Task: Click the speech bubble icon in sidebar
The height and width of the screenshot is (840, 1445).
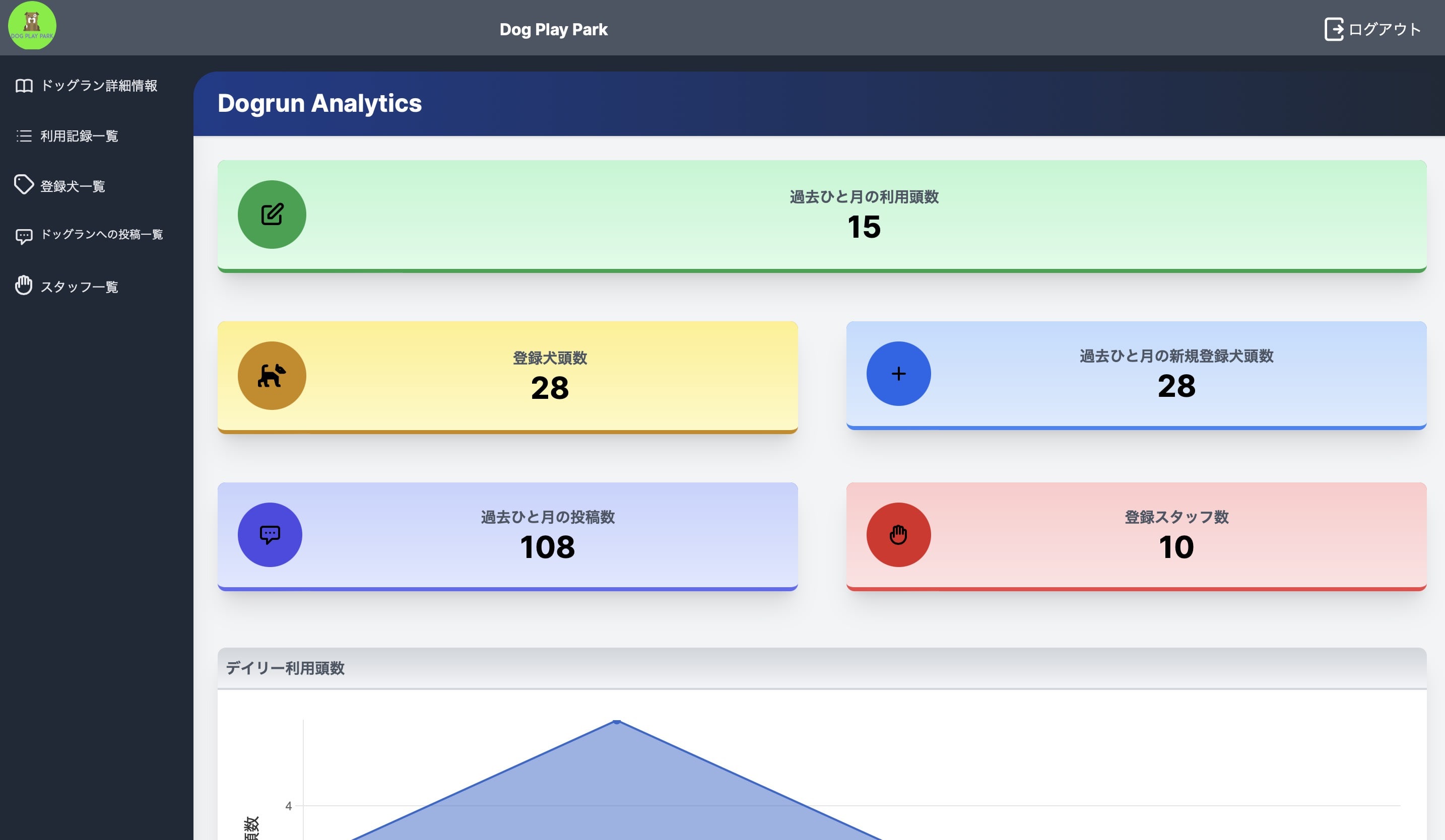Action: point(24,236)
